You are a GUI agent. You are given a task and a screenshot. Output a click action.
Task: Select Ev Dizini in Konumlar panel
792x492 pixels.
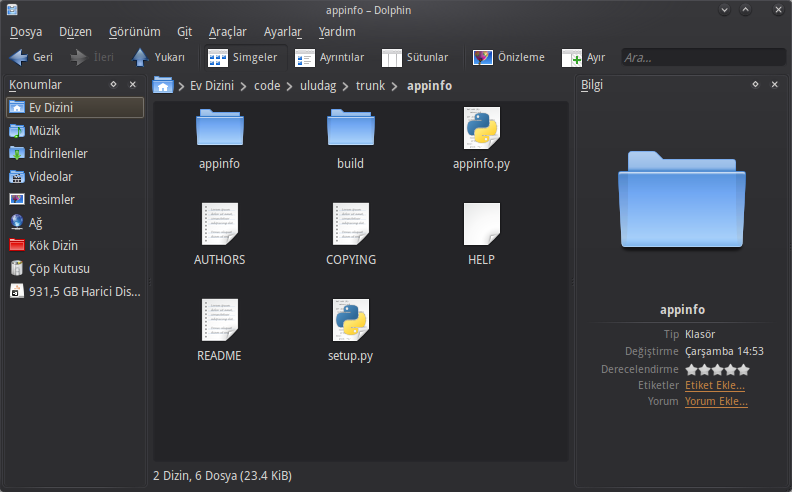click(x=75, y=108)
